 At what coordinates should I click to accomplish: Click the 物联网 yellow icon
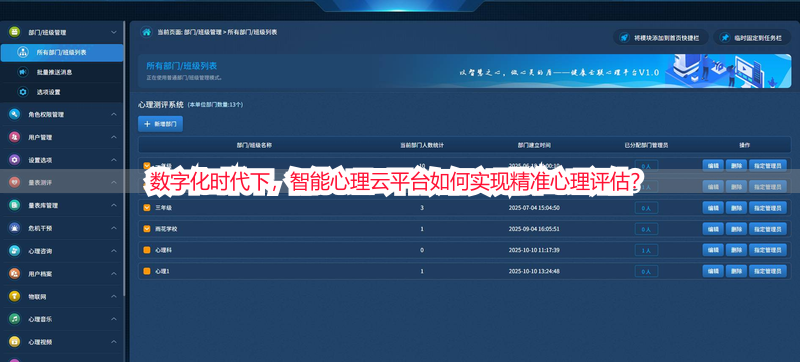(14, 296)
